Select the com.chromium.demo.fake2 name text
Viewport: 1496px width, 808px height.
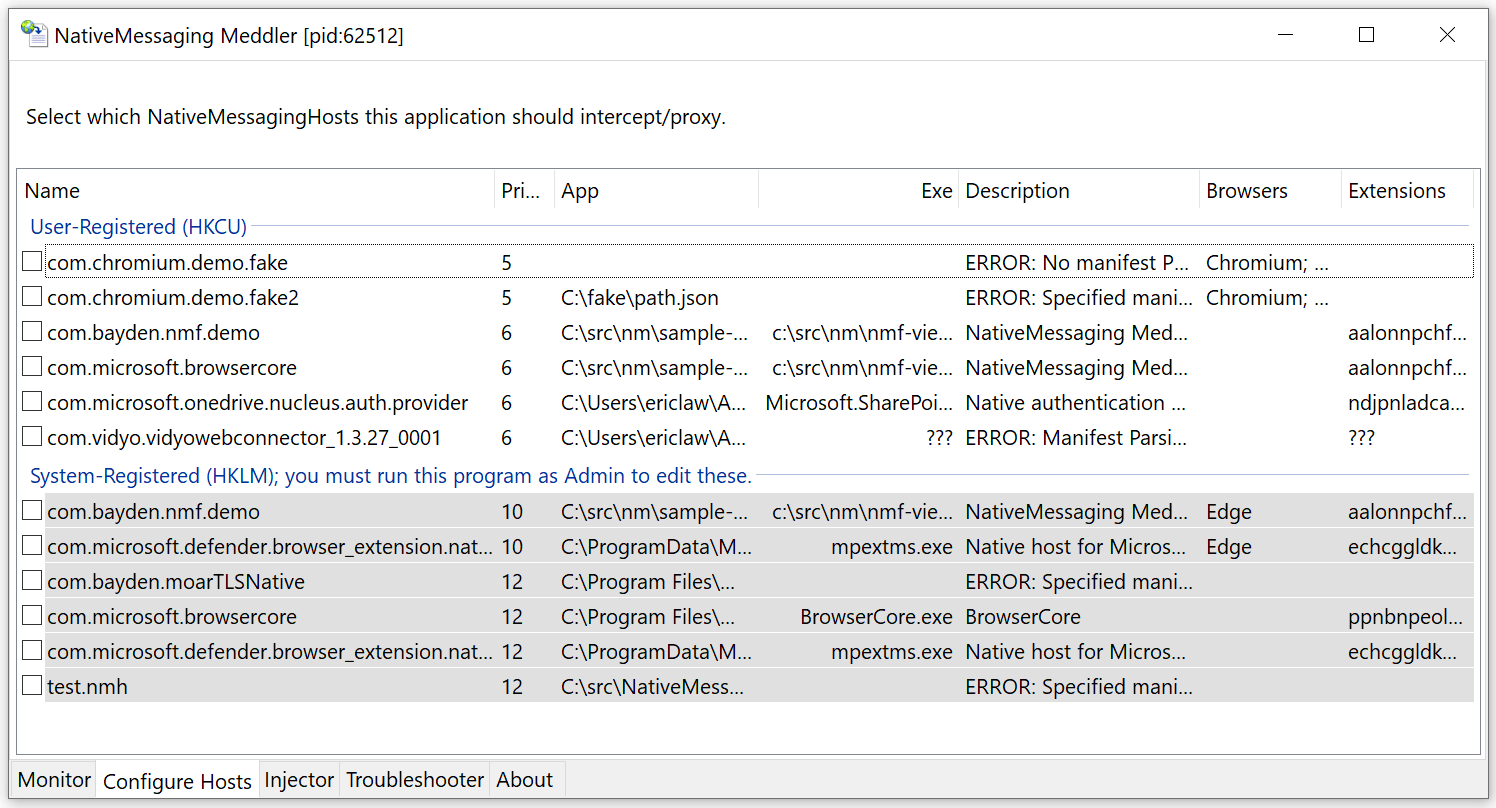click(173, 297)
